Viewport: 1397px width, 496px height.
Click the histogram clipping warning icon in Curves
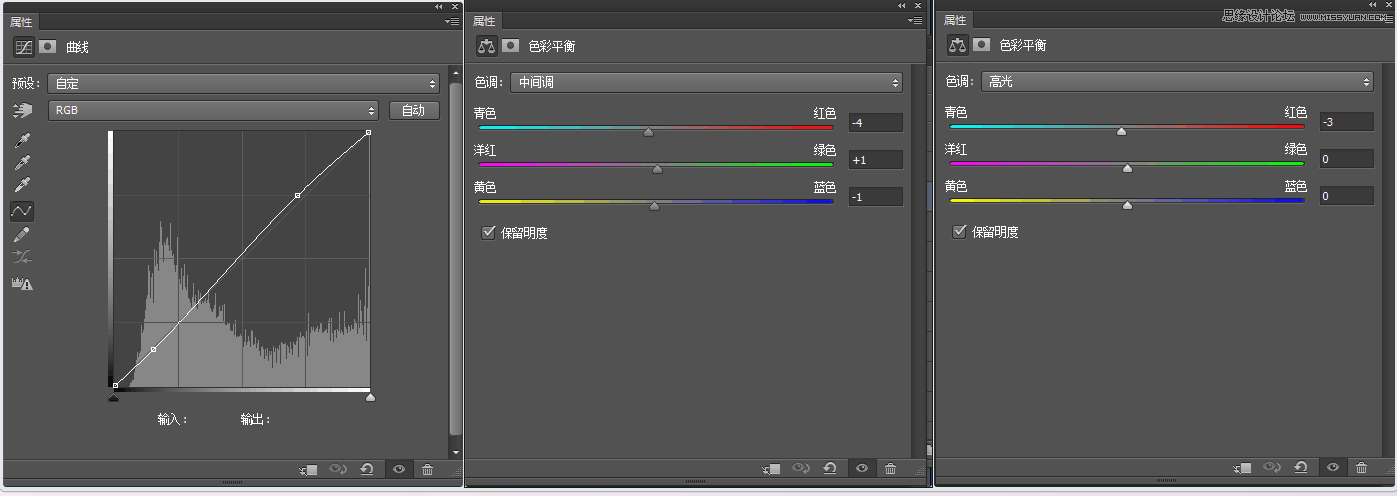22,284
